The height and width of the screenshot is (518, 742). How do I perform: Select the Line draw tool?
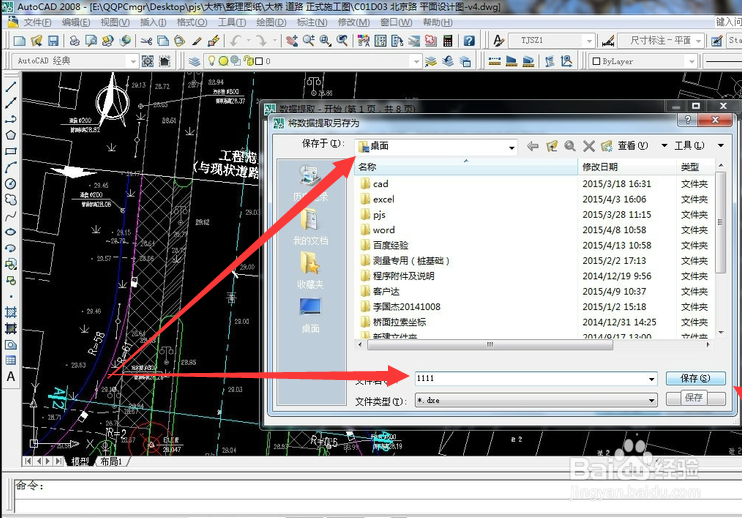[x=10, y=87]
